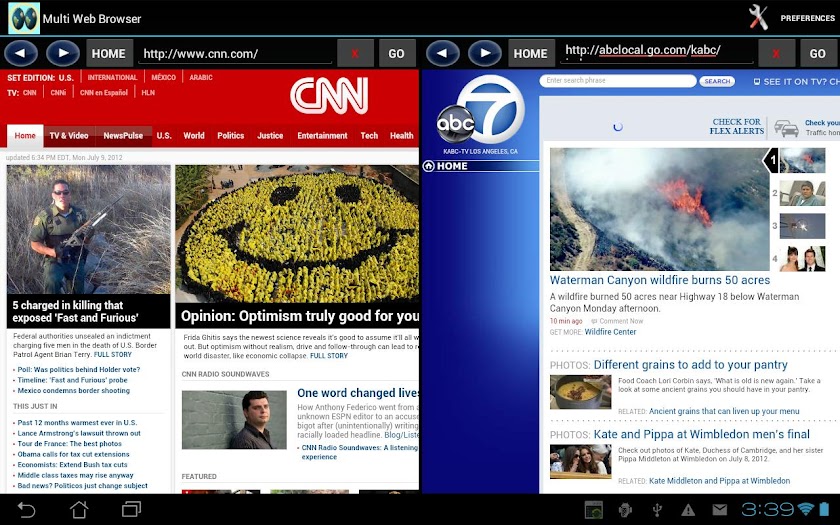
Task: Open 'One word changed lives' headline
Action: coord(358,393)
